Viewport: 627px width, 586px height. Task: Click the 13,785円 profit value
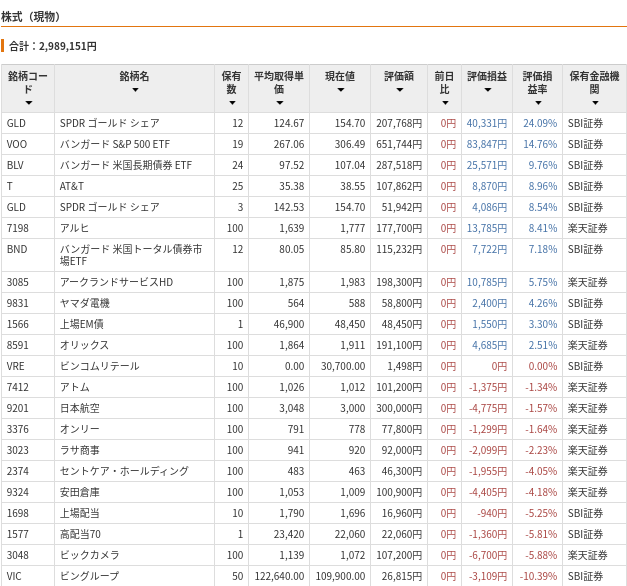coord(487,228)
